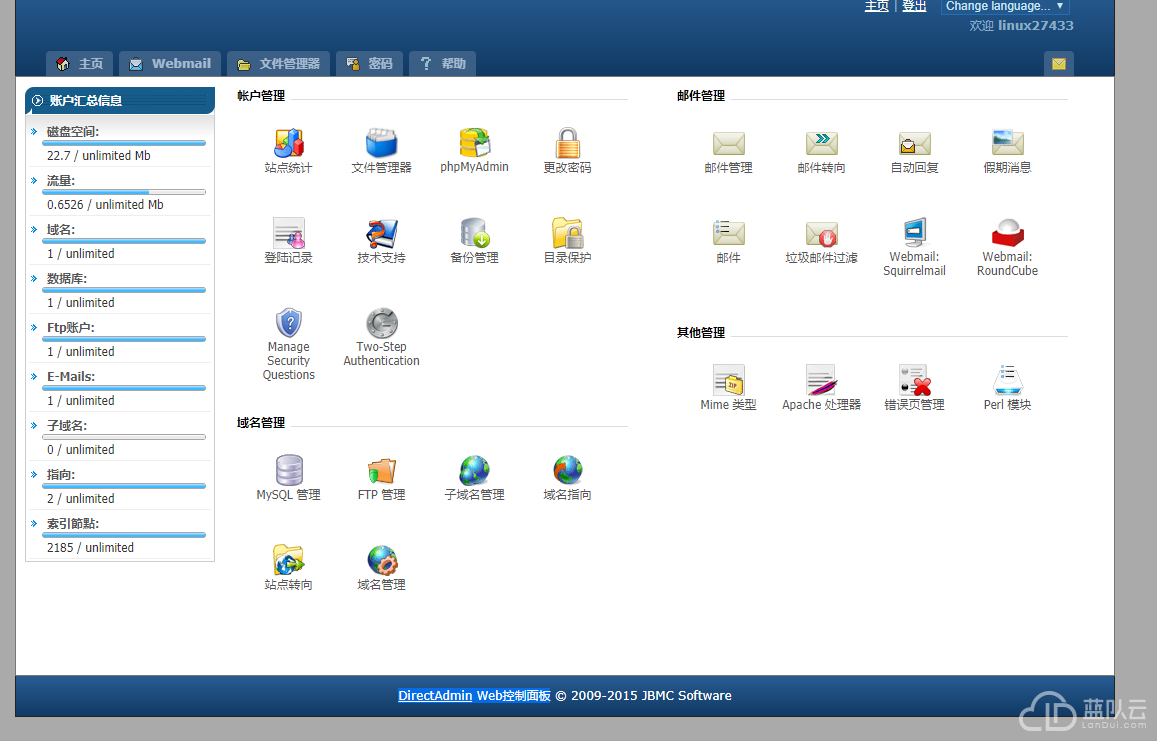Open the message envelope button in navbar
Image resolution: width=1157 pixels, height=741 pixels.
pyautogui.click(x=1058, y=64)
